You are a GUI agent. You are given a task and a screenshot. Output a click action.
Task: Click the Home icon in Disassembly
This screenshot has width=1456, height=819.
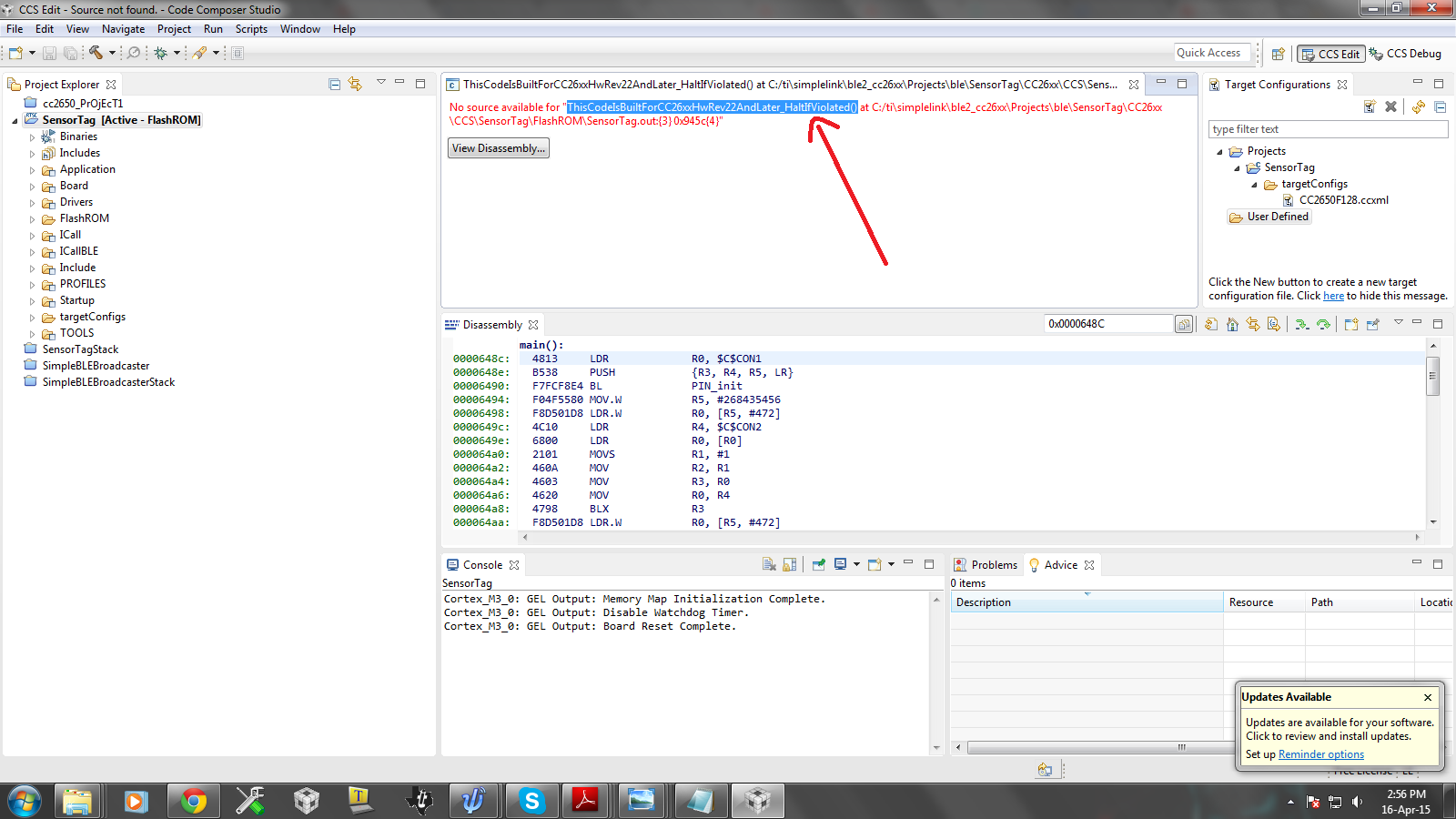[x=1232, y=324]
